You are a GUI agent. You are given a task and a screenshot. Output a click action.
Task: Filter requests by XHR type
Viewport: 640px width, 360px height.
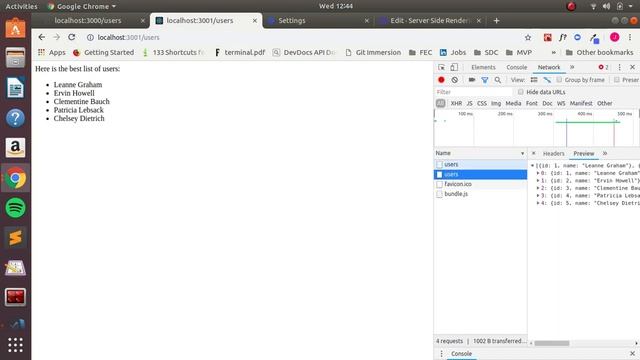tap(456, 104)
